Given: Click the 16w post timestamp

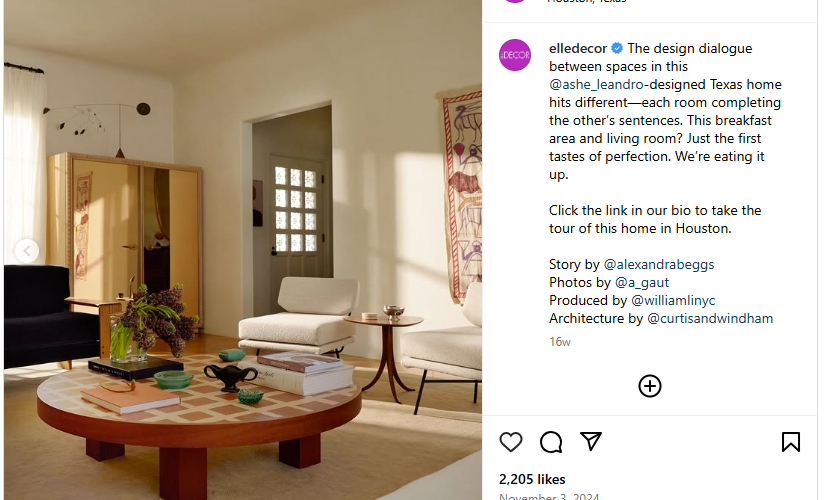Looking at the screenshot, I should [560, 342].
